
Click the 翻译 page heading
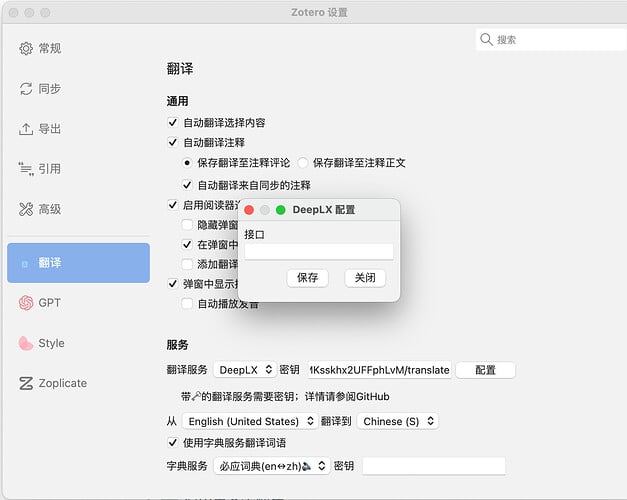(180, 69)
